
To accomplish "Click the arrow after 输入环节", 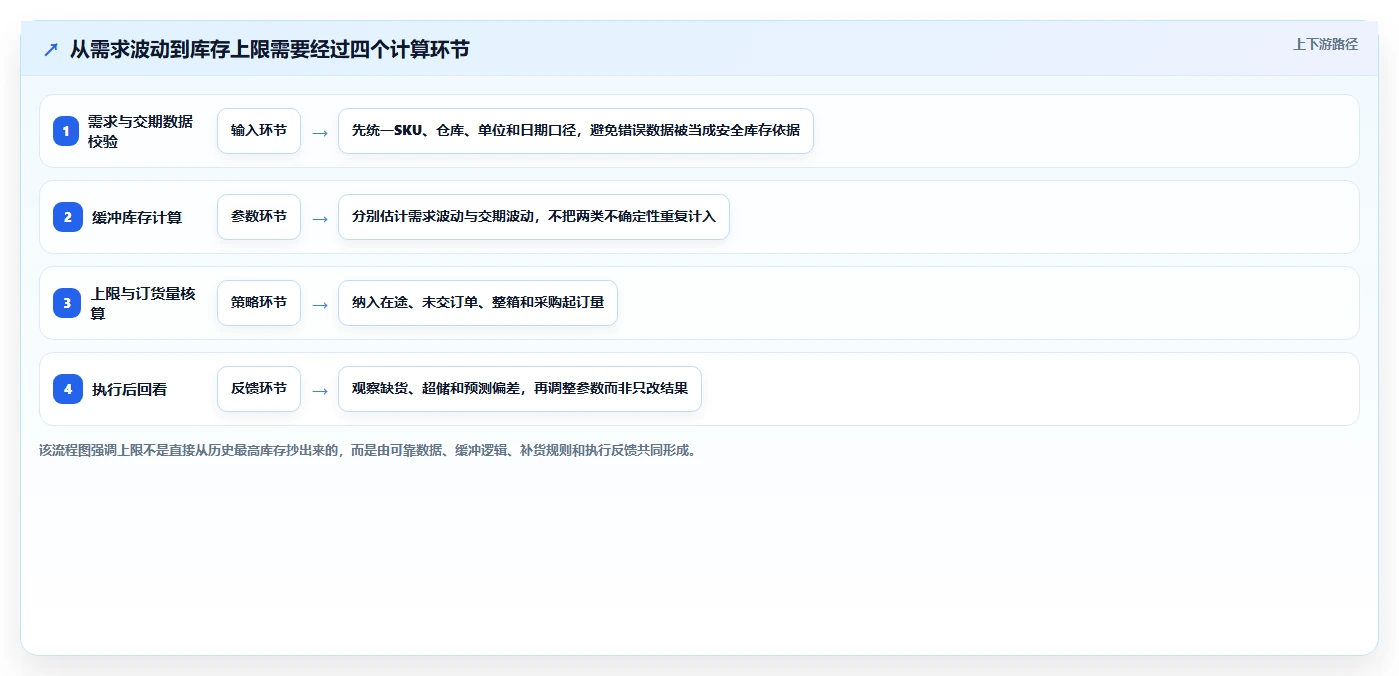I will (320, 132).
